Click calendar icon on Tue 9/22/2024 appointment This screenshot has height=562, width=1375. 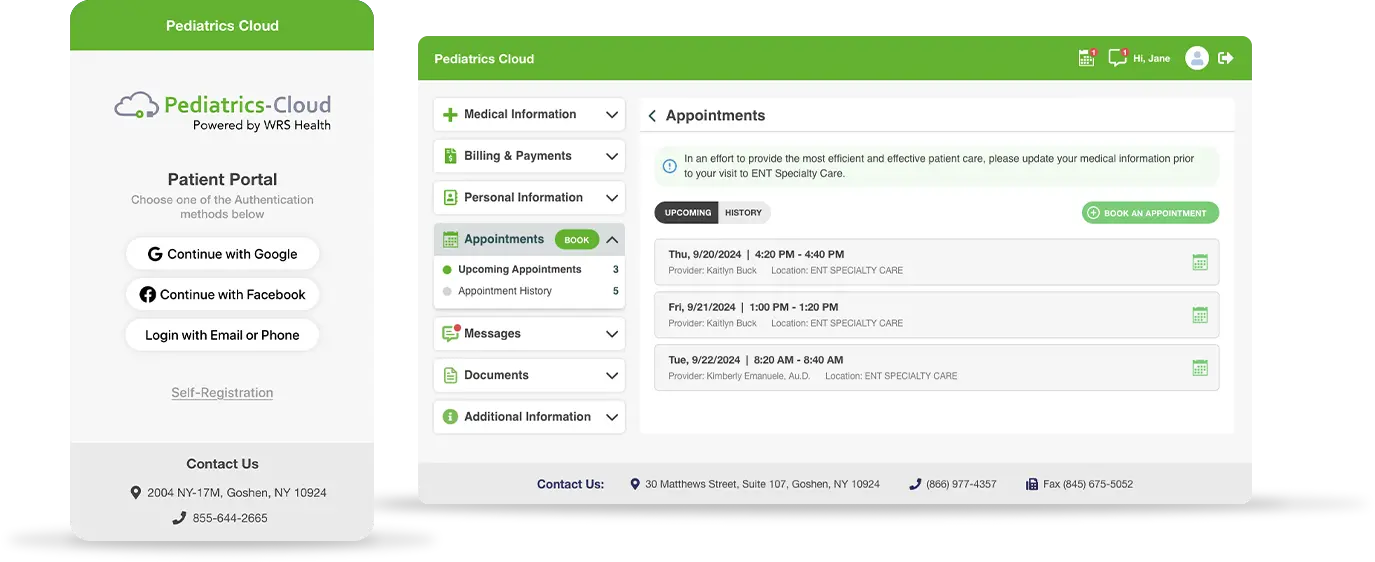1200,368
